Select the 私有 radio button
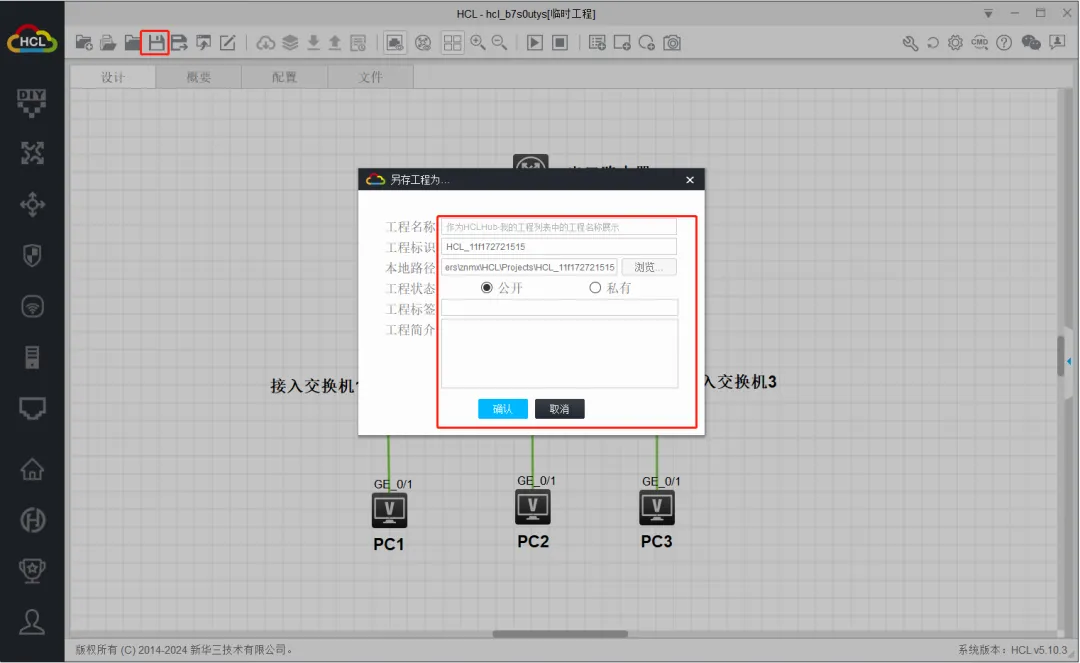This screenshot has width=1080, height=663. point(595,288)
